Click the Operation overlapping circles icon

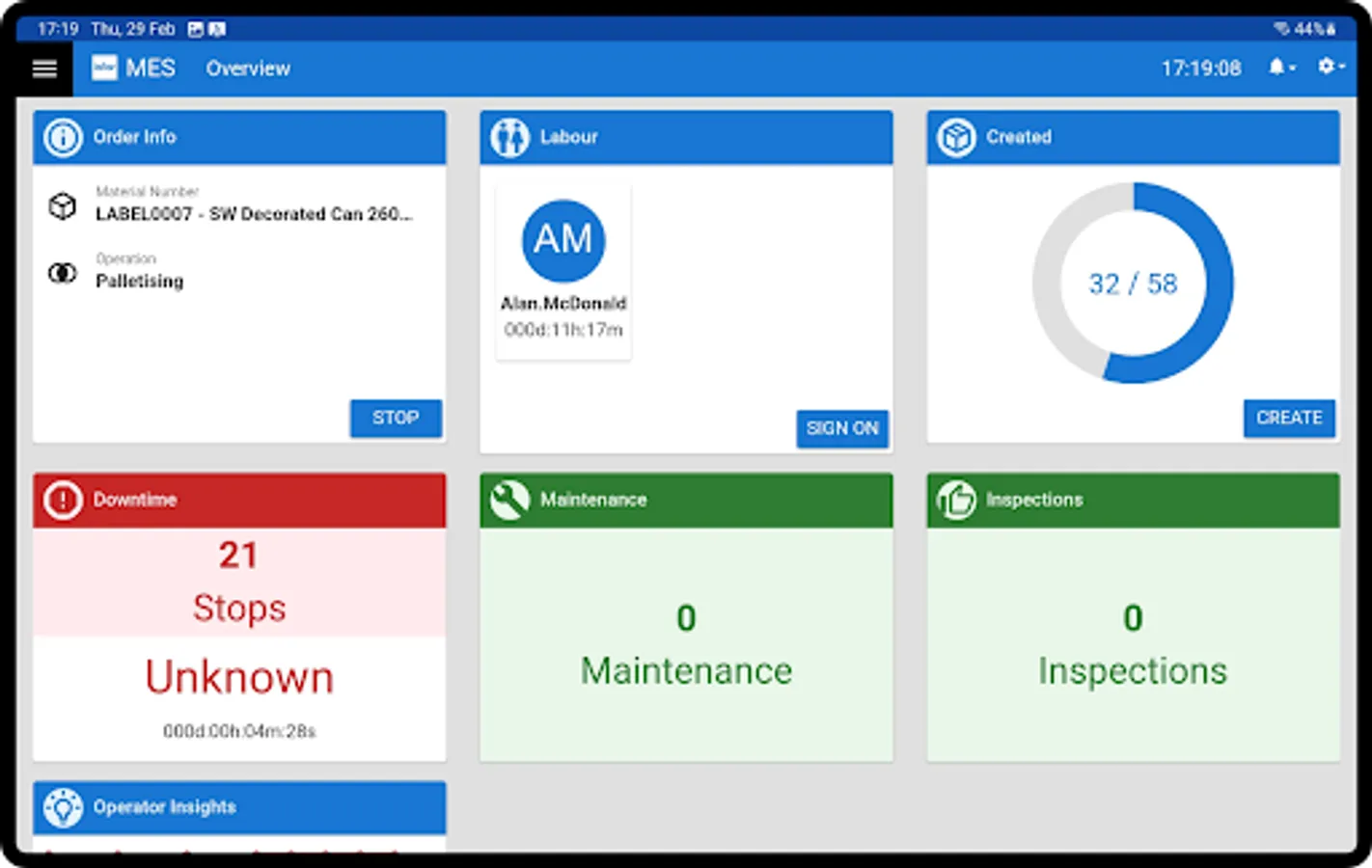63,273
